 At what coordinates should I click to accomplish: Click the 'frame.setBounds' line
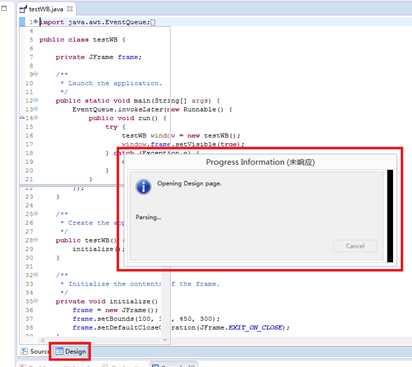pos(146,319)
